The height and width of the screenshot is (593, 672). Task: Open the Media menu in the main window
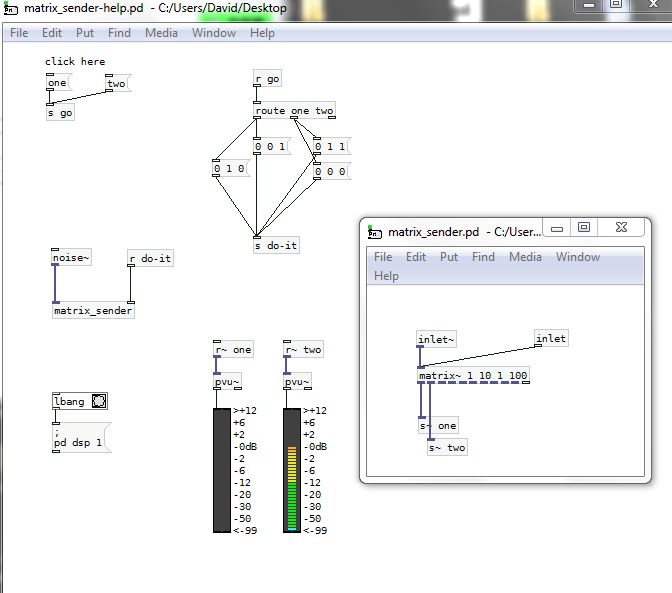161,33
